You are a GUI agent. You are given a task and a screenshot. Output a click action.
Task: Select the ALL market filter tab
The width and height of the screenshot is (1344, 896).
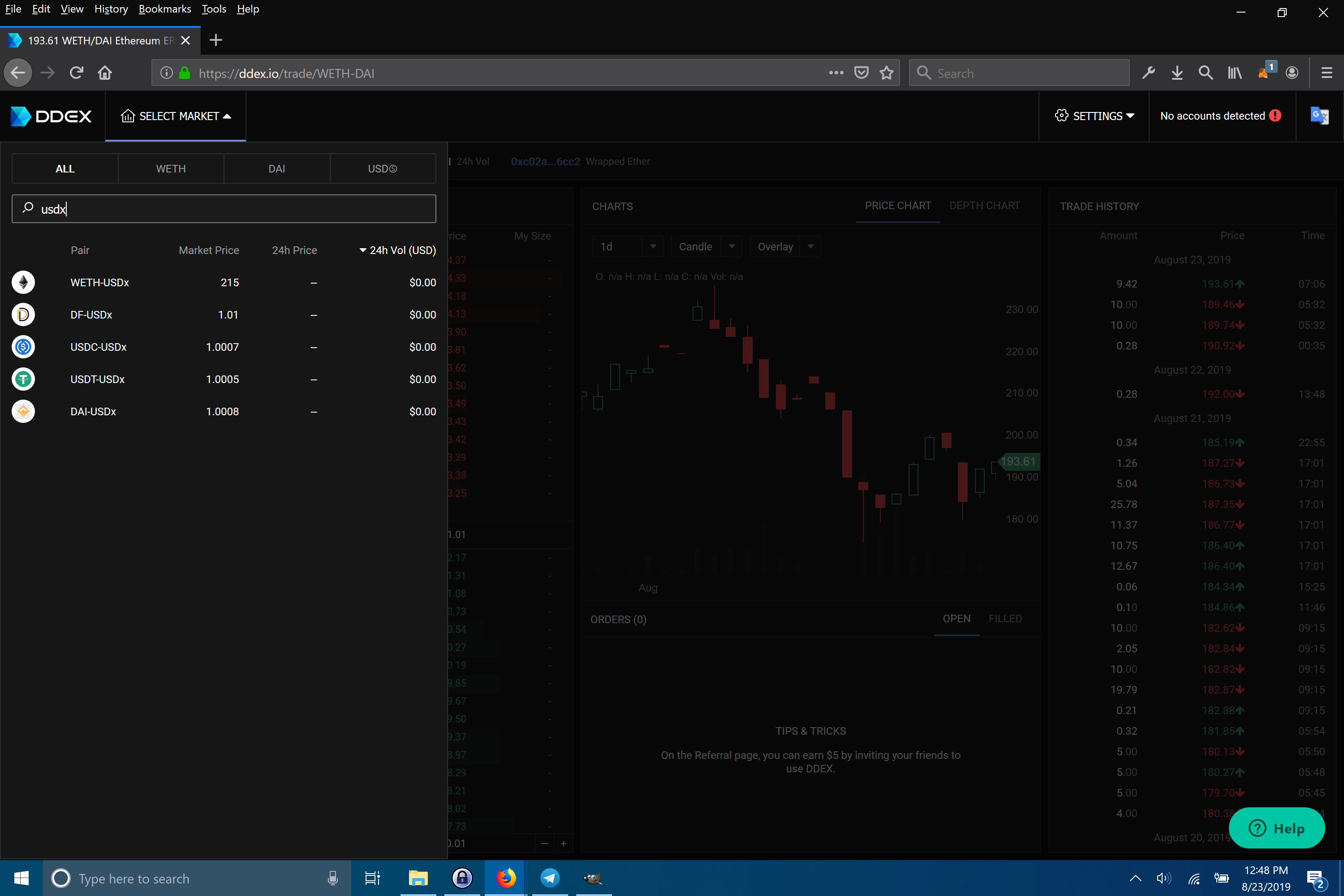click(x=65, y=168)
